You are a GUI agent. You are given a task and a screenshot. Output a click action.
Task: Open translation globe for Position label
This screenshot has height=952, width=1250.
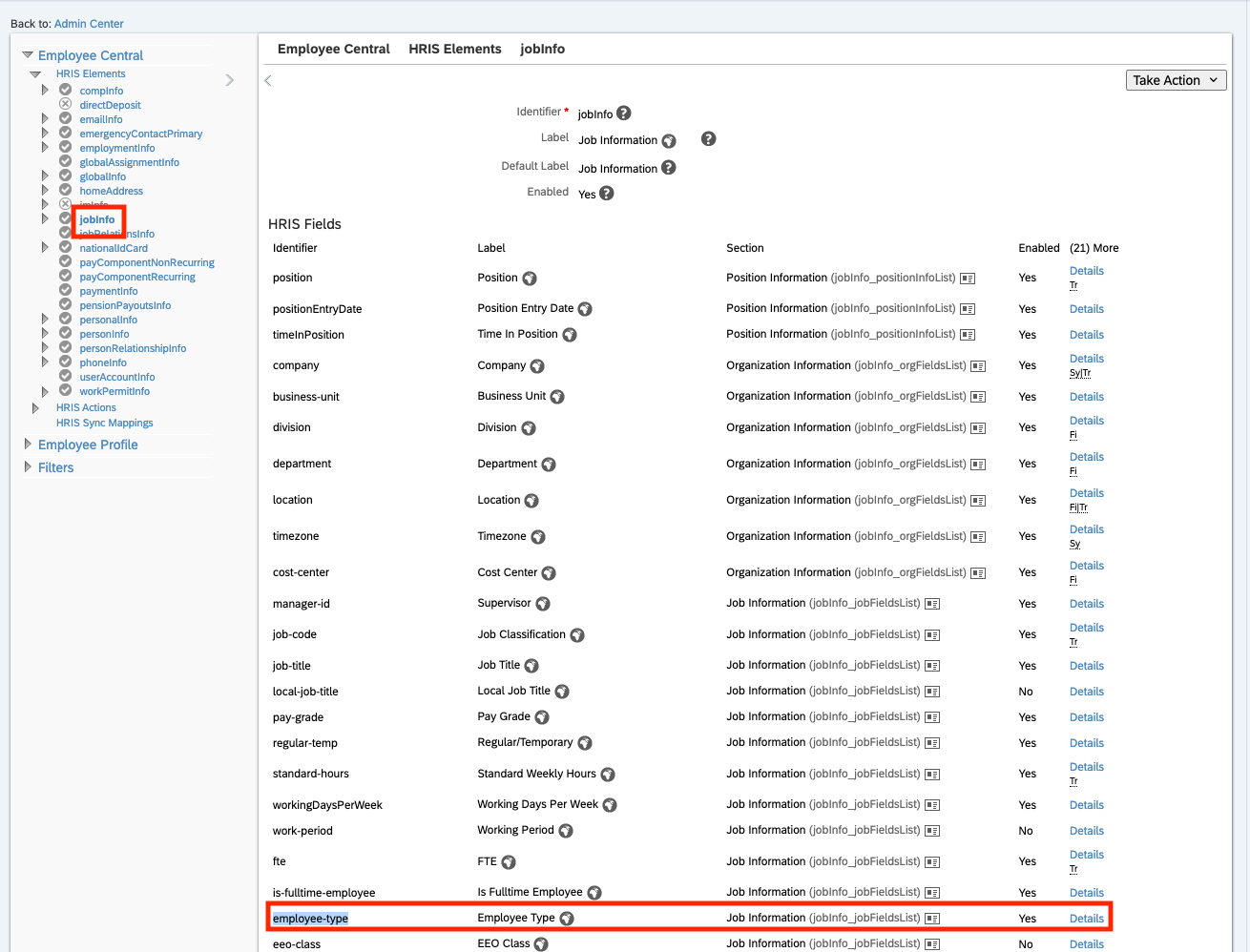coord(530,279)
